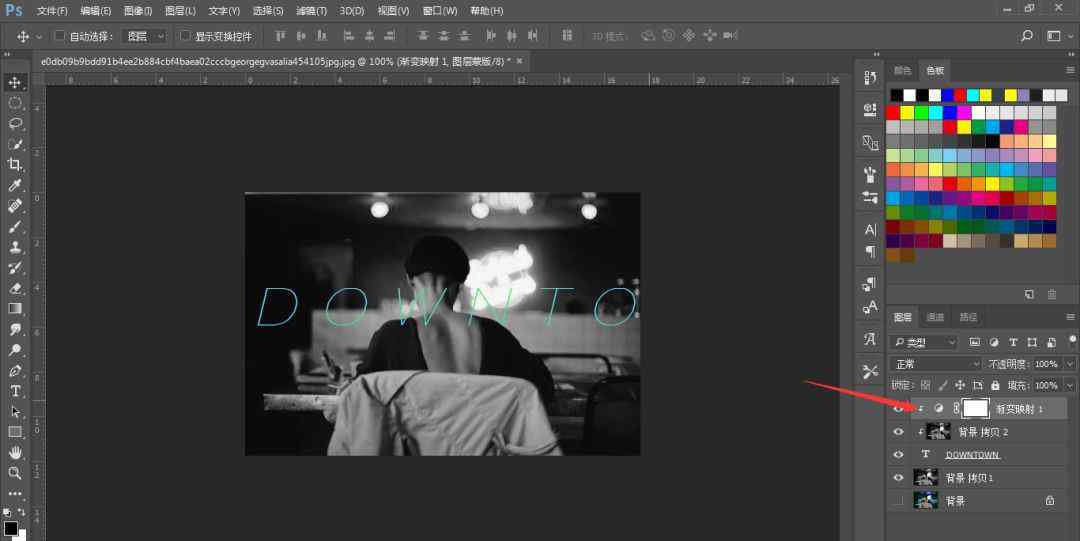This screenshot has width=1080, height=541.
Task: Open the Paragraph panel icon in the dock
Action: coord(870,252)
